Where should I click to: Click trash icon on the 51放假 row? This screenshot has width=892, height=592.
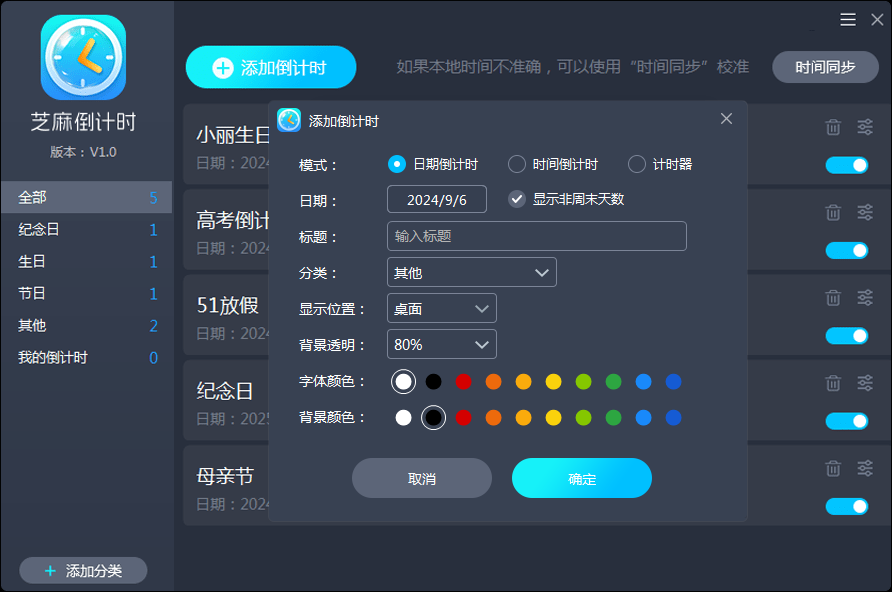tap(833, 298)
